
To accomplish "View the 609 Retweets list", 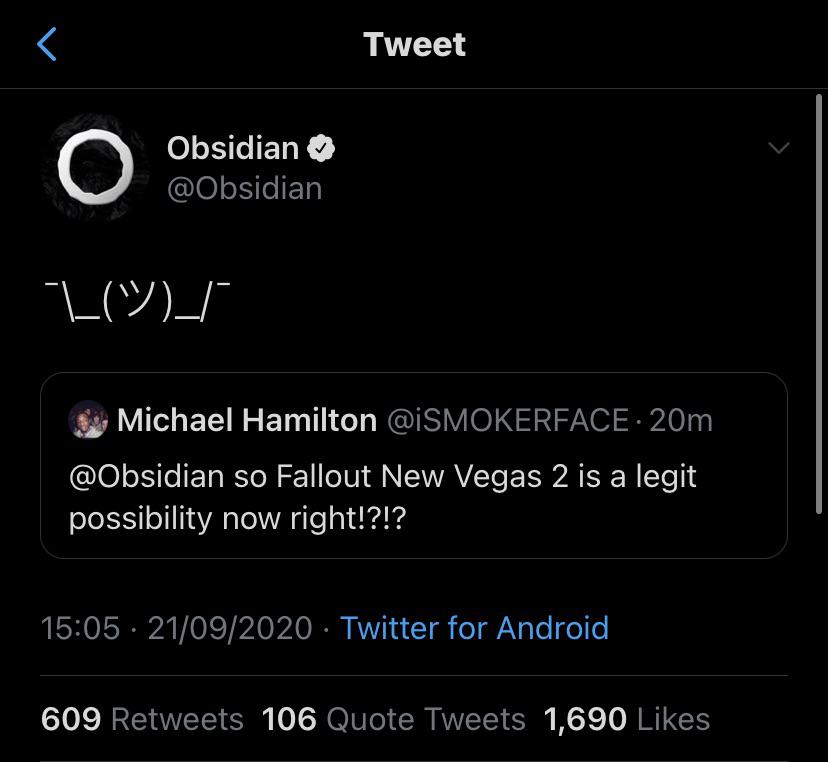I will [x=142, y=719].
